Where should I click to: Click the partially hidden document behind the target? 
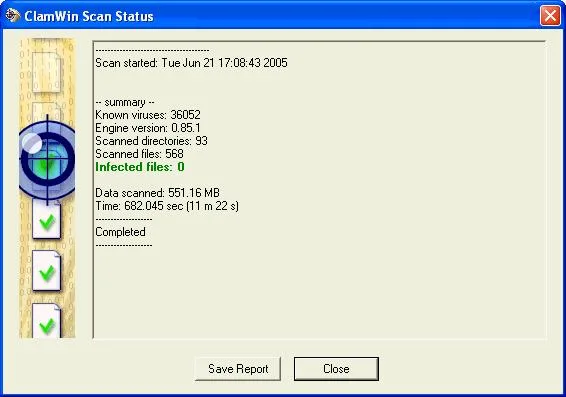pos(46,111)
